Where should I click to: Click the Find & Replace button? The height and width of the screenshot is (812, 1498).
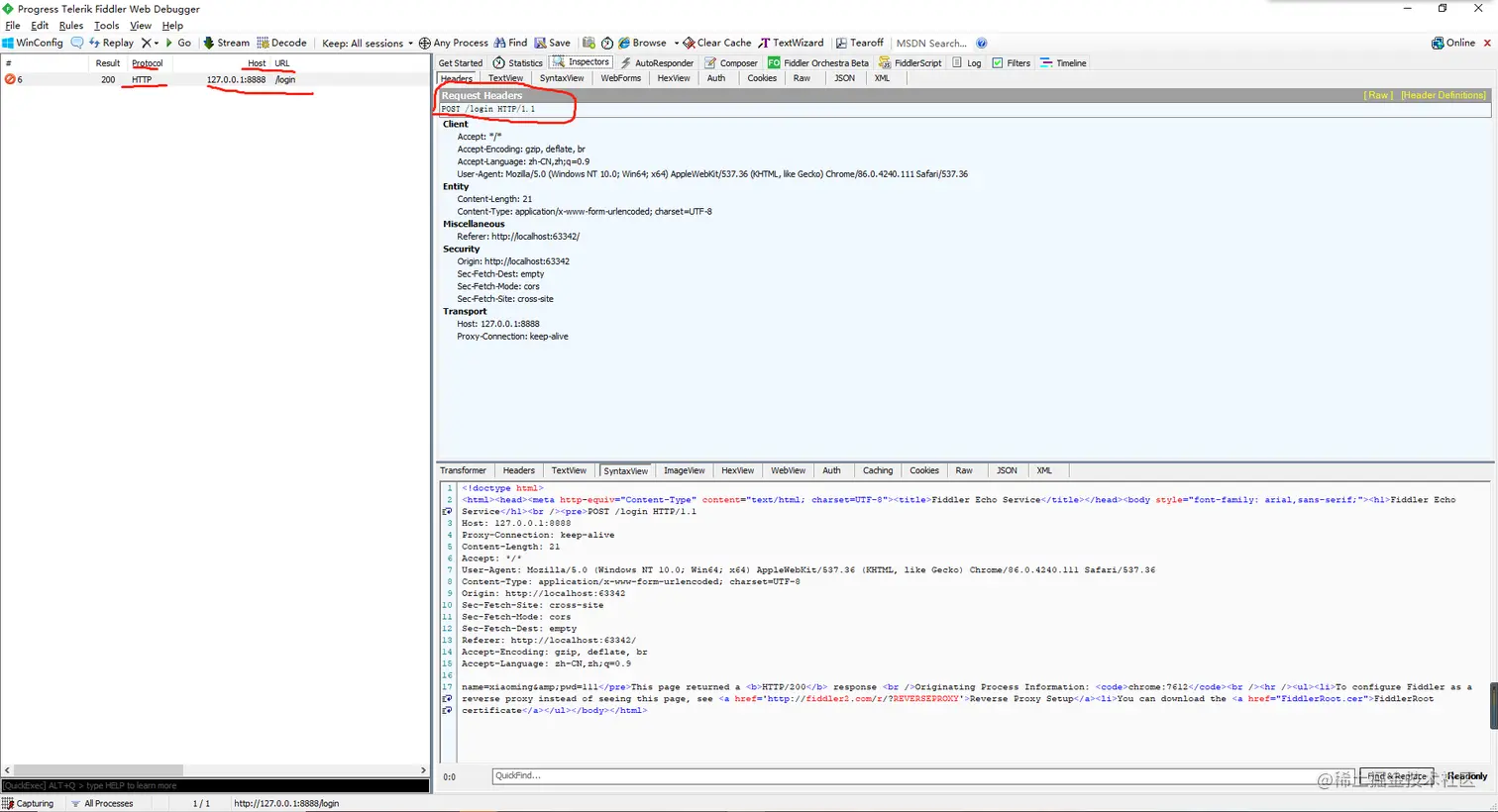click(1397, 776)
